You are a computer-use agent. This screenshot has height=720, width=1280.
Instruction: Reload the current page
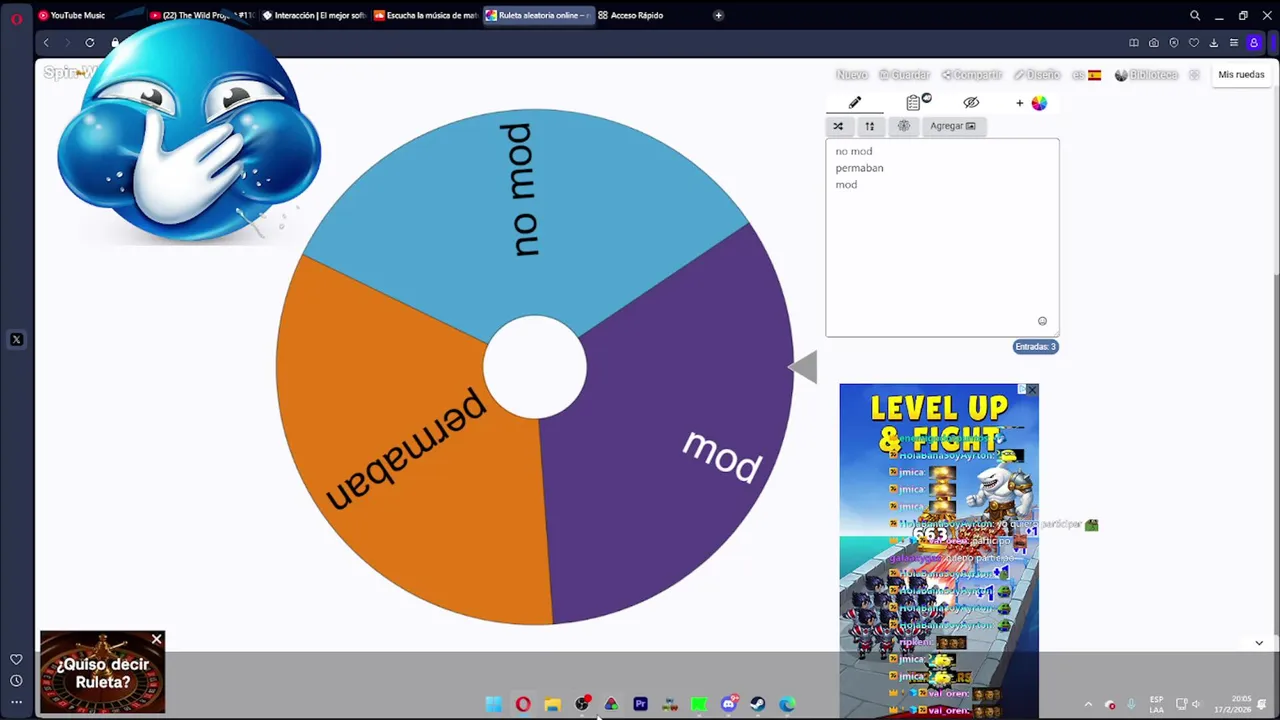90,43
